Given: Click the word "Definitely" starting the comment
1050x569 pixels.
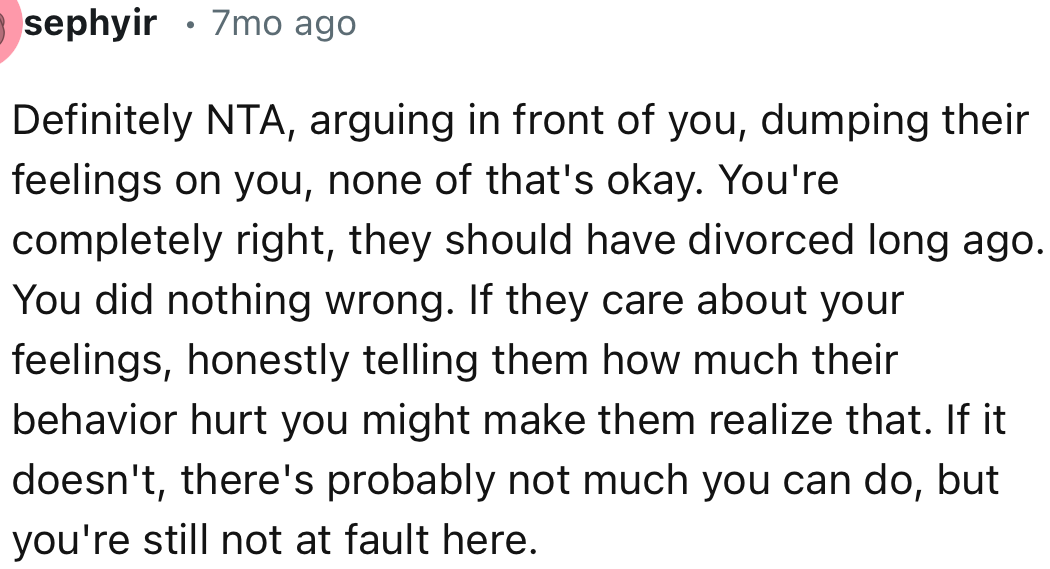Looking at the screenshot, I should pos(101,121).
